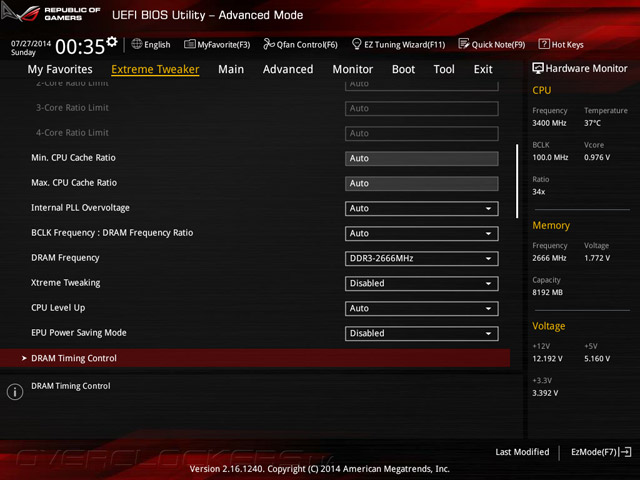Screen dimensions: 640x480
Task: Click the Voltage section heading
Action: pos(549,326)
